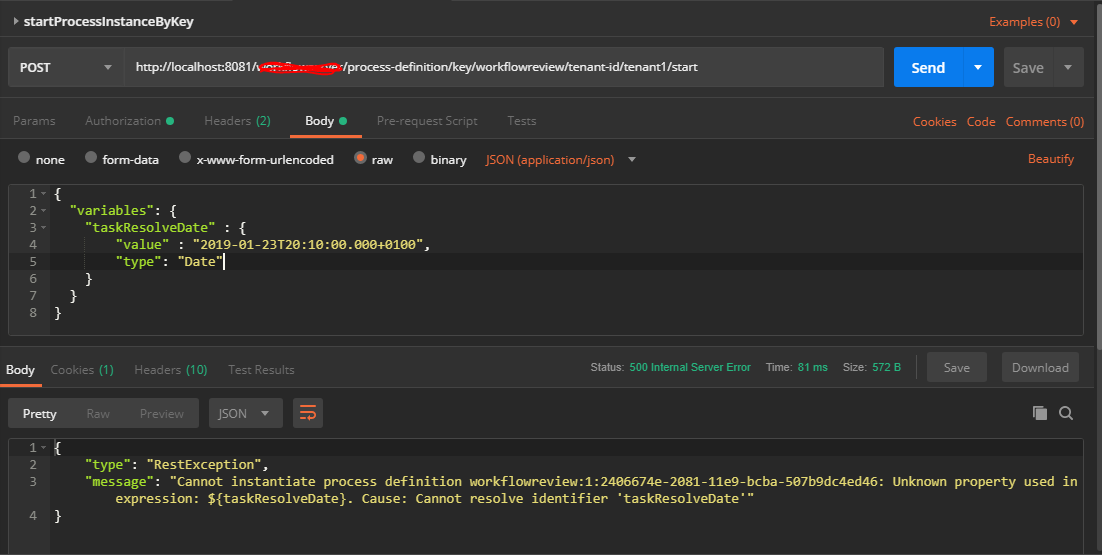Viewport: 1102px width, 555px height.
Task: Collapse response fold arrow on line 1
Action: click(44, 448)
